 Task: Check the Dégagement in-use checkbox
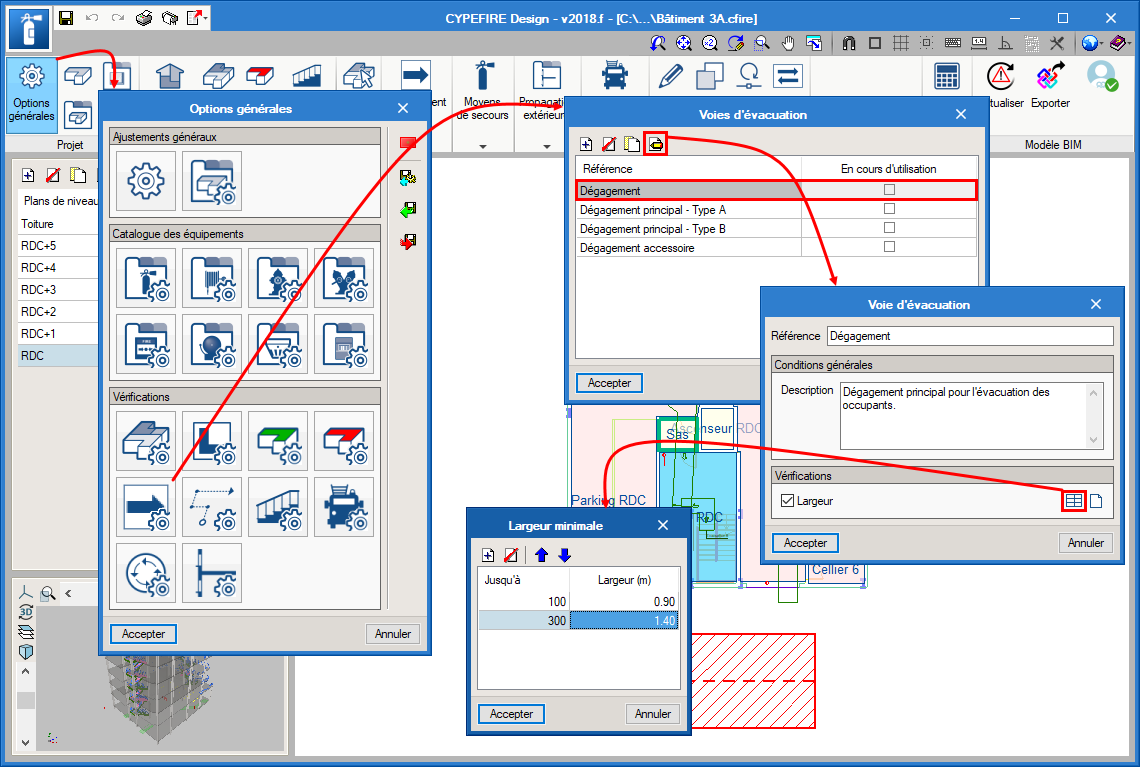click(889, 190)
